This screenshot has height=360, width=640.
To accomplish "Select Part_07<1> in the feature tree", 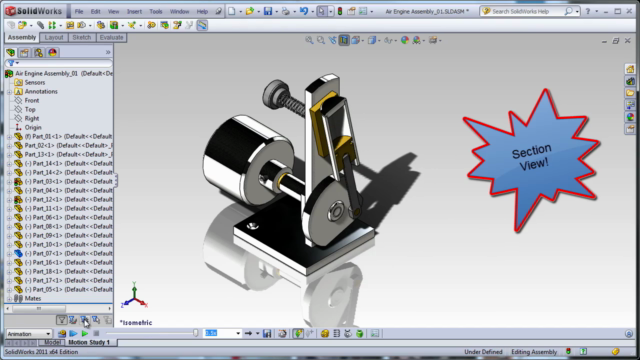I will point(63,253).
